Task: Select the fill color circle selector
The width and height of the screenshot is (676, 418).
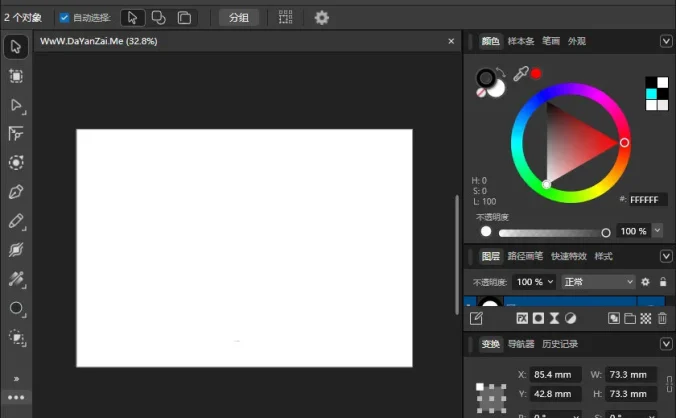Action: (497, 89)
